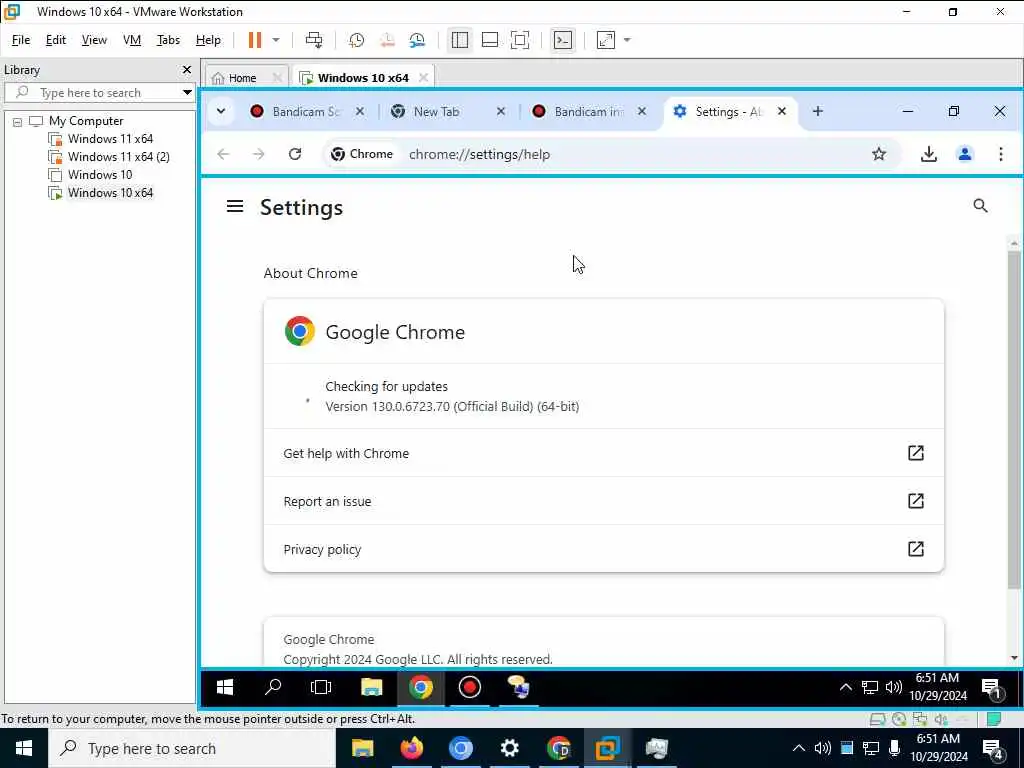Close the New Tab Chrome tab
The width and height of the screenshot is (1024, 768).
[501, 112]
